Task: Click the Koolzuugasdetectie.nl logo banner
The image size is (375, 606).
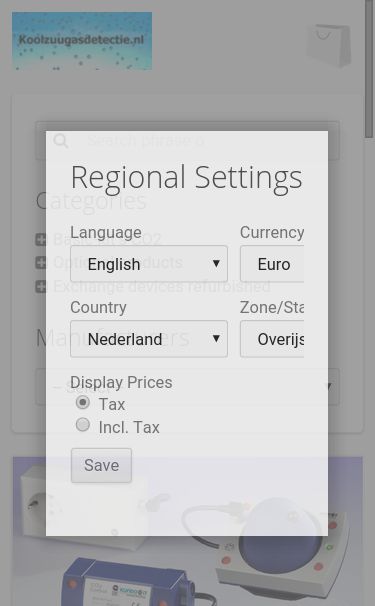Action: [82, 41]
